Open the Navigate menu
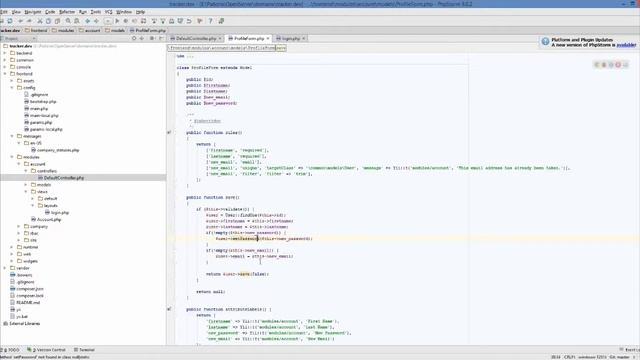The image size is (640, 360). pos(33,12)
